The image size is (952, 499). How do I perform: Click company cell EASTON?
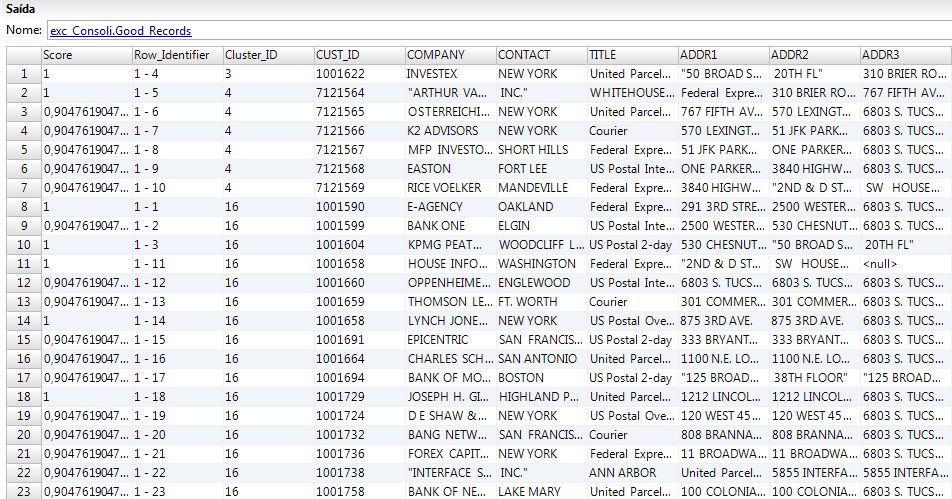coord(451,169)
